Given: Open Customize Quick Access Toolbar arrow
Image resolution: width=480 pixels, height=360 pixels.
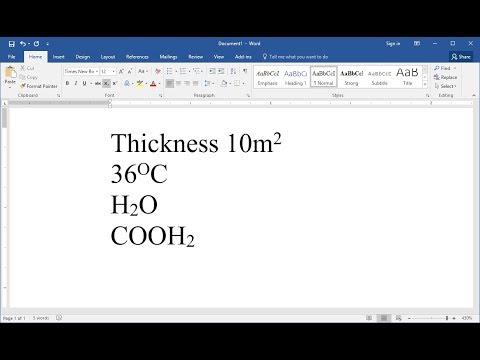Looking at the screenshot, I should [x=48, y=44].
